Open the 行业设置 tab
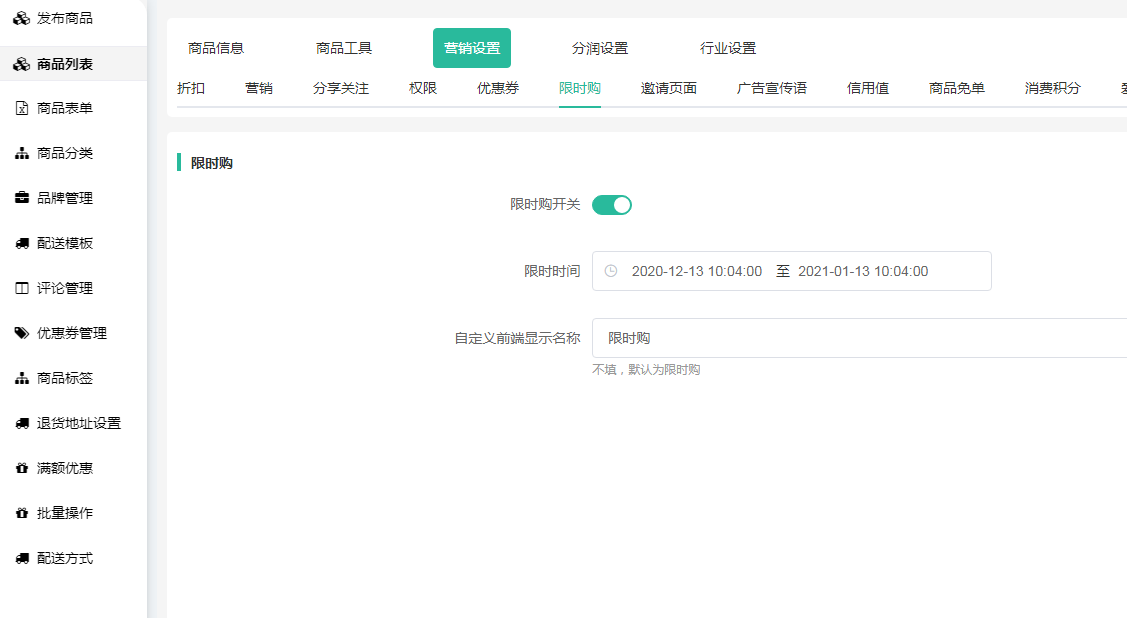 728,48
